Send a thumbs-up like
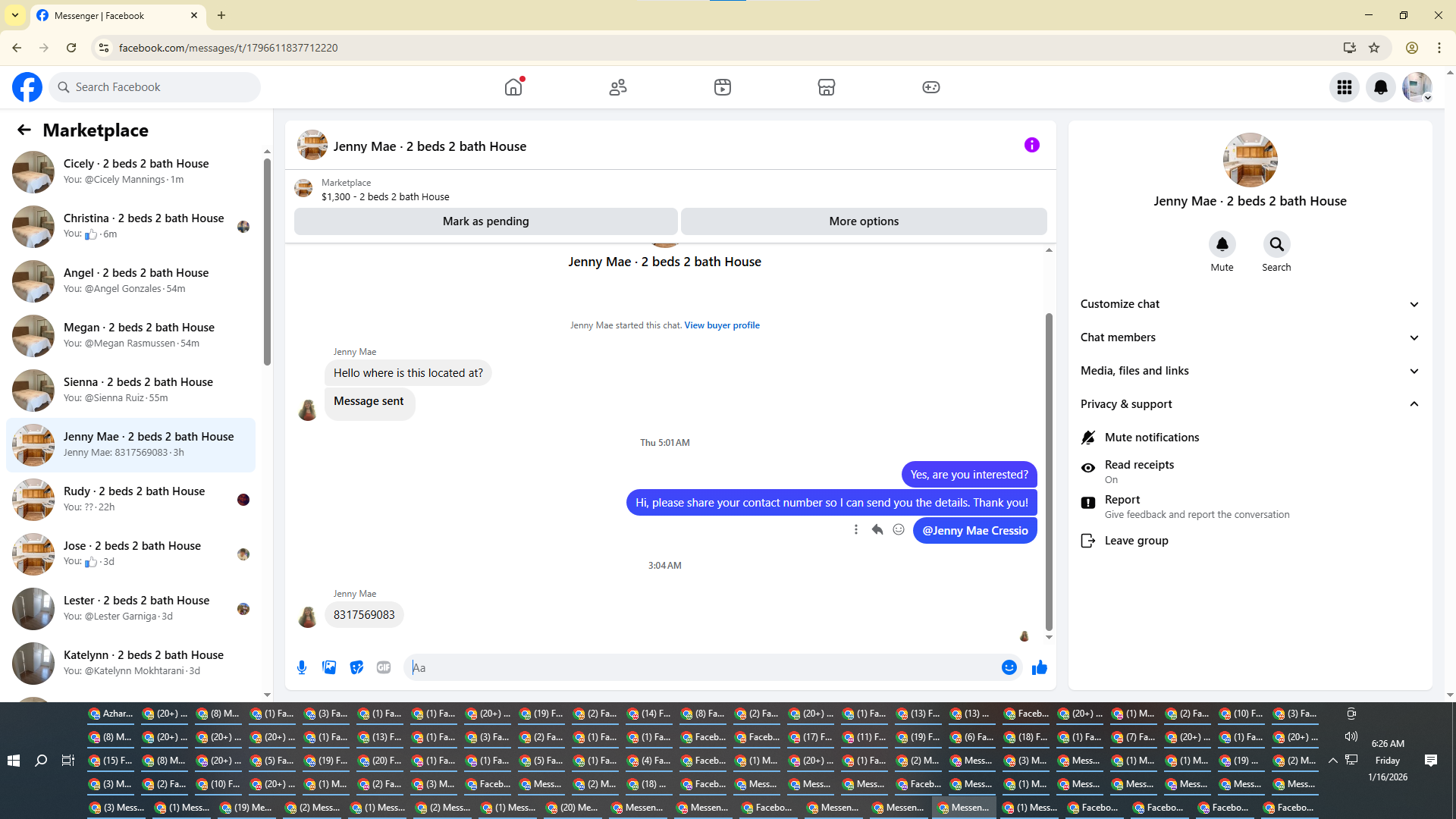This screenshot has width=1456, height=819. [x=1039, y=667]
